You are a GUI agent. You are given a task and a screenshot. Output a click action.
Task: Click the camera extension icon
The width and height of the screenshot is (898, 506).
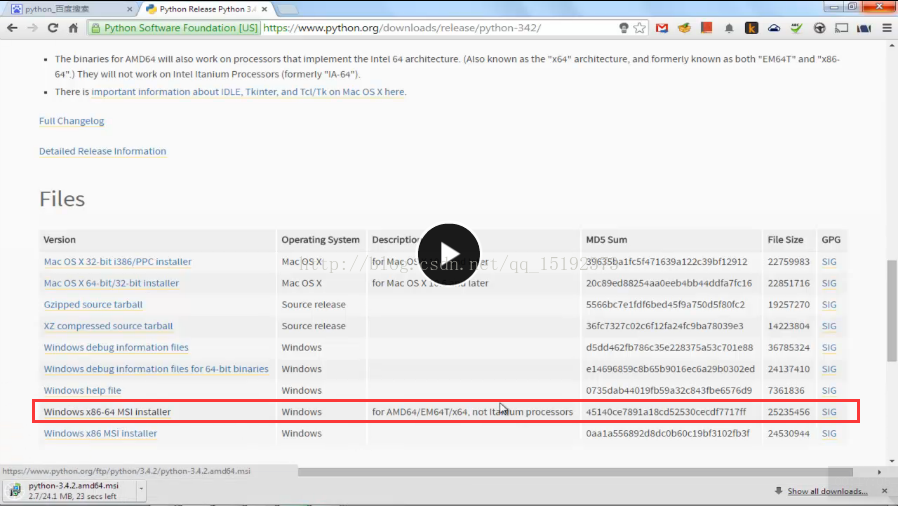click(x=864, y=27)
